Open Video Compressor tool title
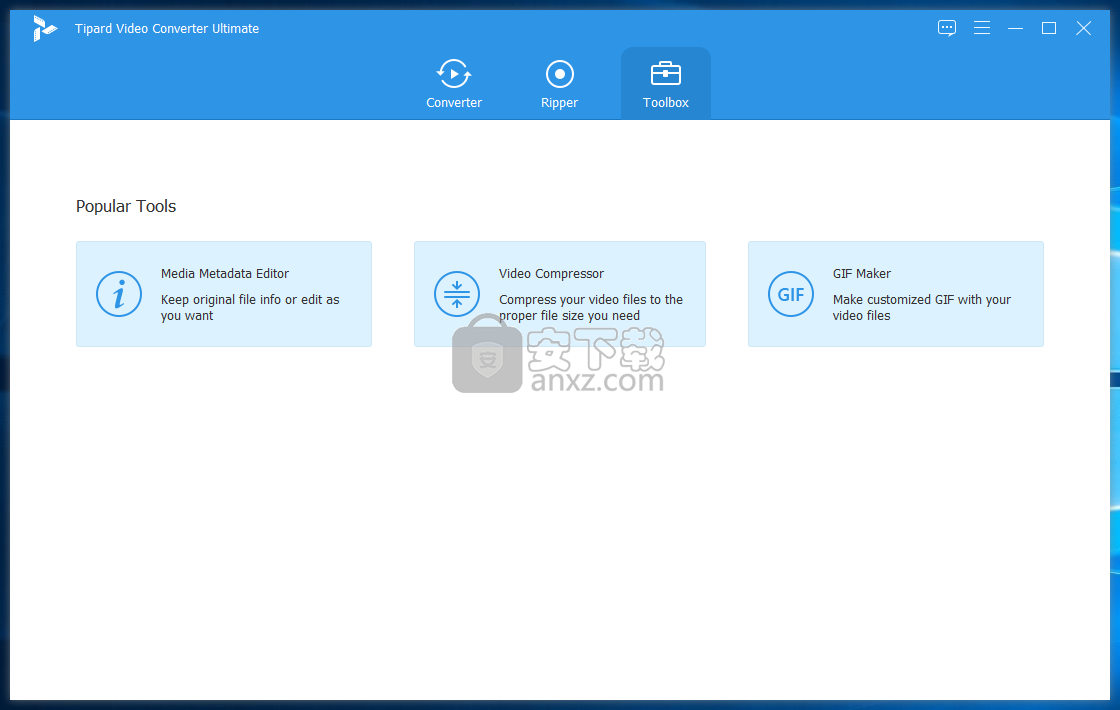 click(x=551, y=274)
